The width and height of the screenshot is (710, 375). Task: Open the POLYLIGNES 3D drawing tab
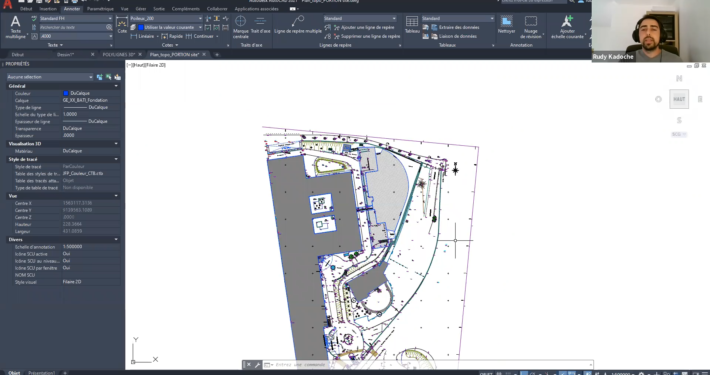click(119, 54)
